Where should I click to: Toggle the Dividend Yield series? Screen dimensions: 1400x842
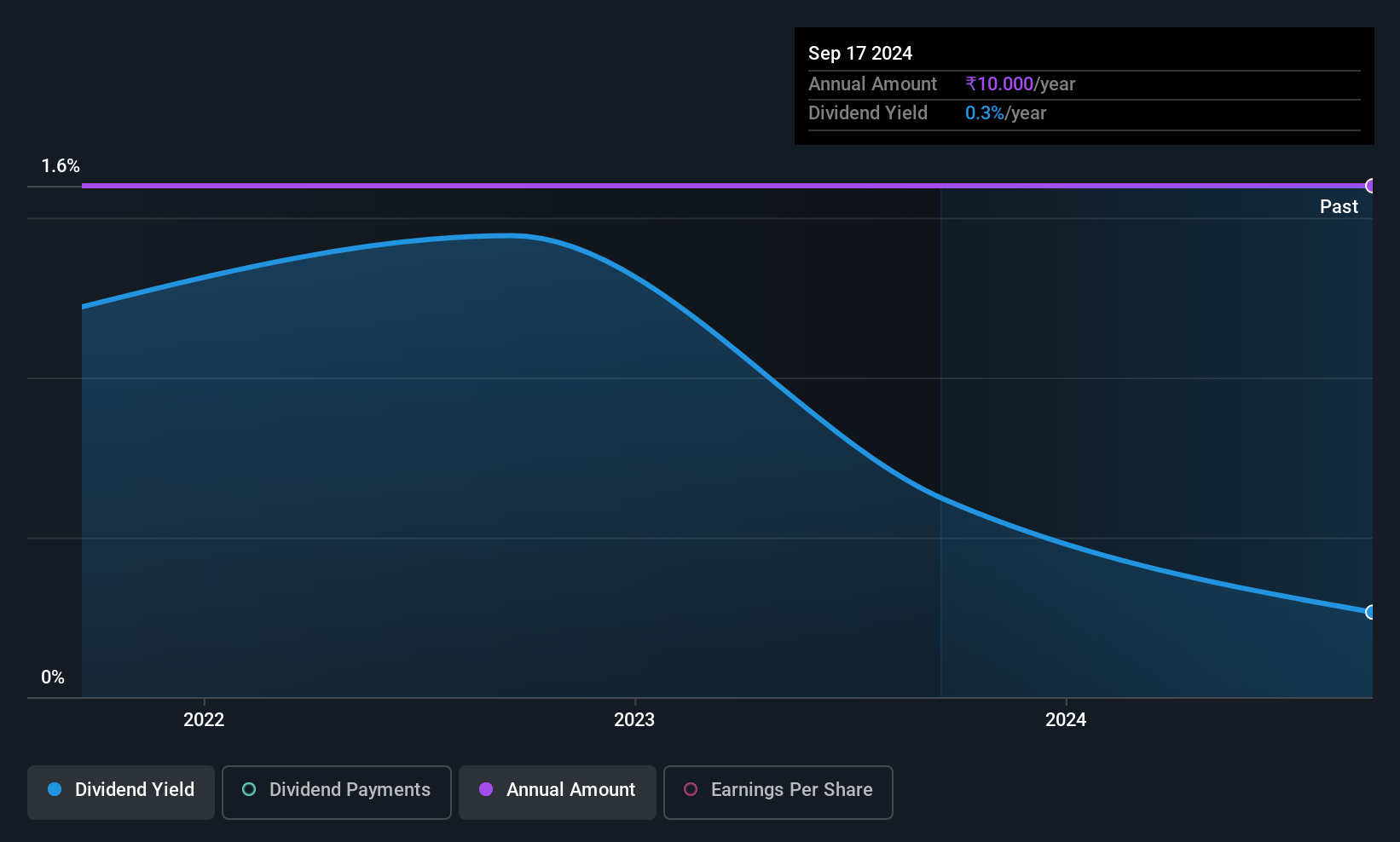pos(121,793)
